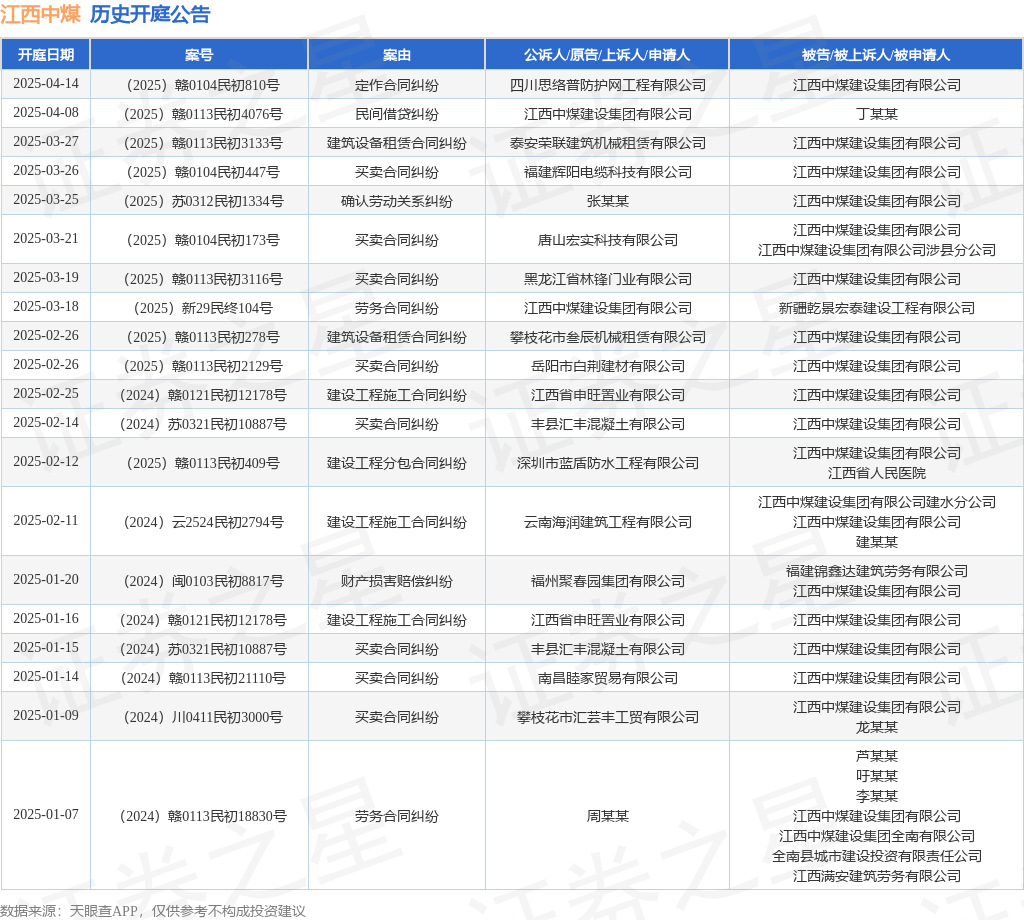The image size is (1024, 920).
Task: Click plaintiff 张某某
Action: click(x=607, y=201)
